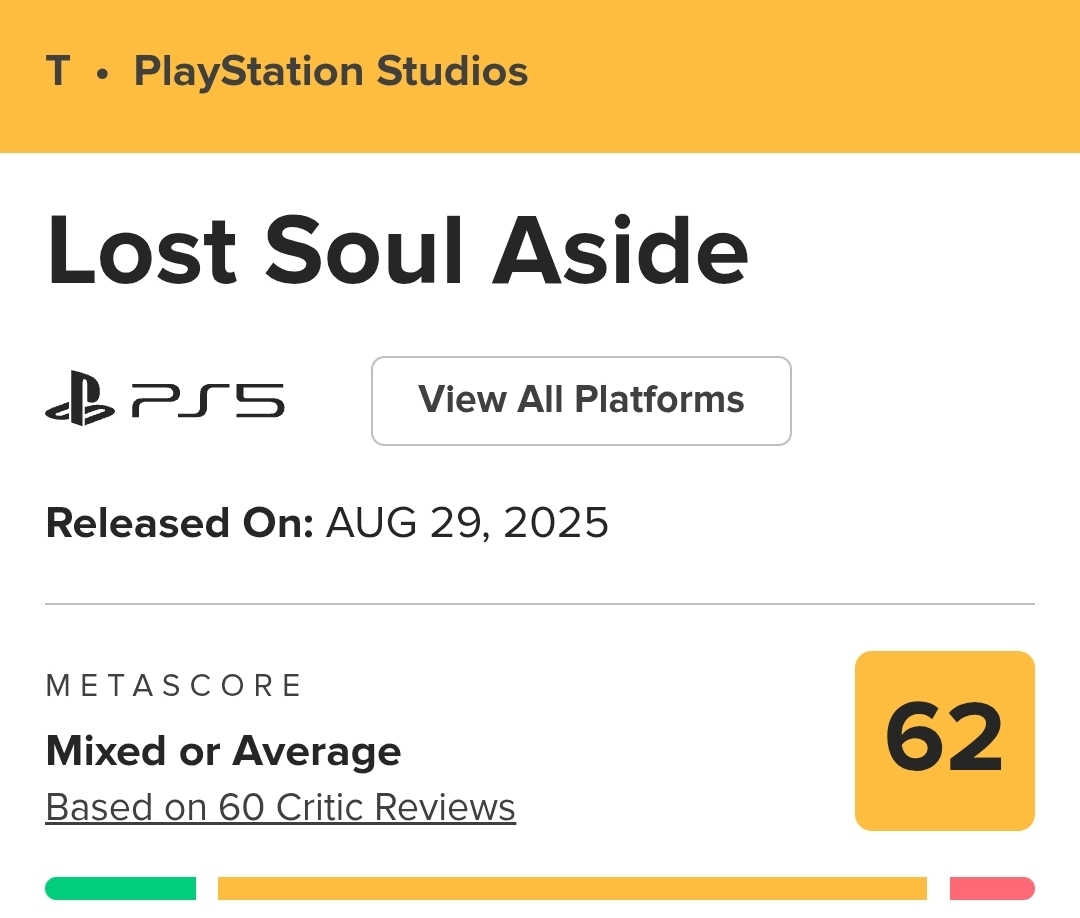
Task: Select the Mixed or Average verdict text
Action: [223, 751]
